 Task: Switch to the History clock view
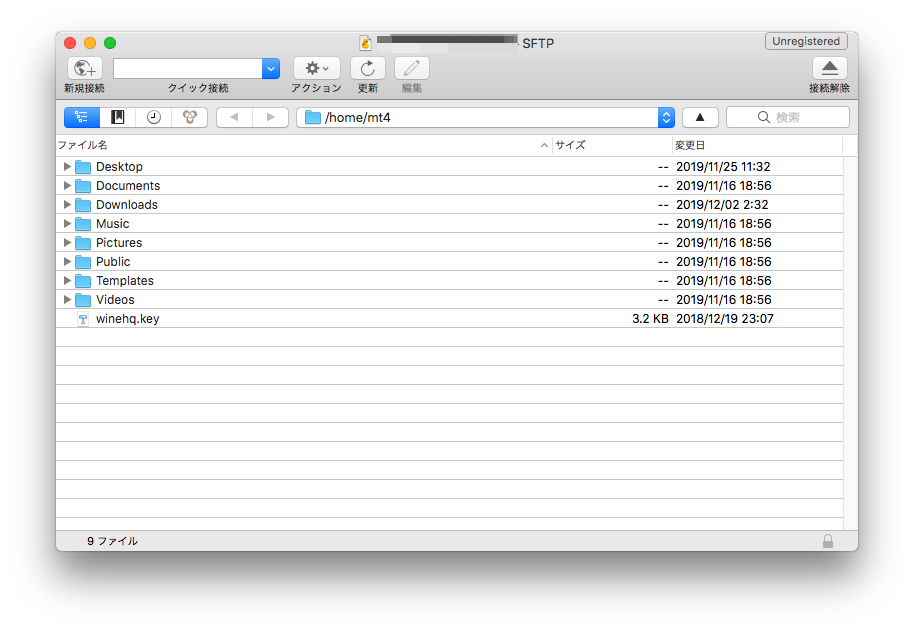click(x=154, y=117)
